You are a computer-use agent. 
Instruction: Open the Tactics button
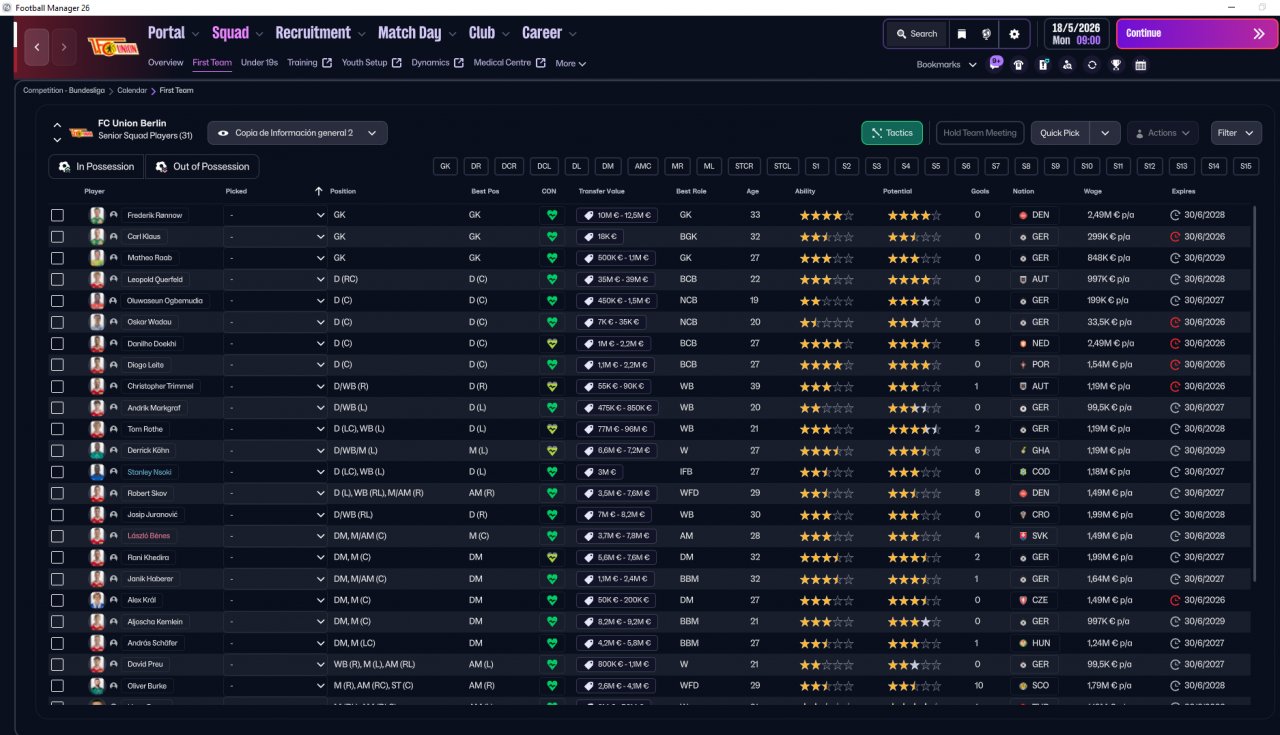(892, 133)
